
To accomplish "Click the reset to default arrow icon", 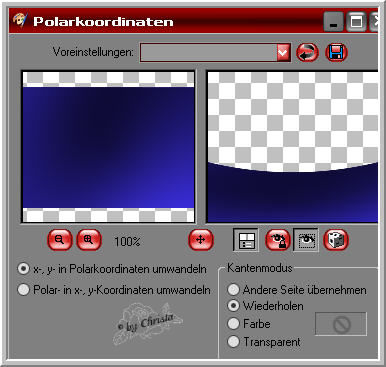I will coord(307,53).
